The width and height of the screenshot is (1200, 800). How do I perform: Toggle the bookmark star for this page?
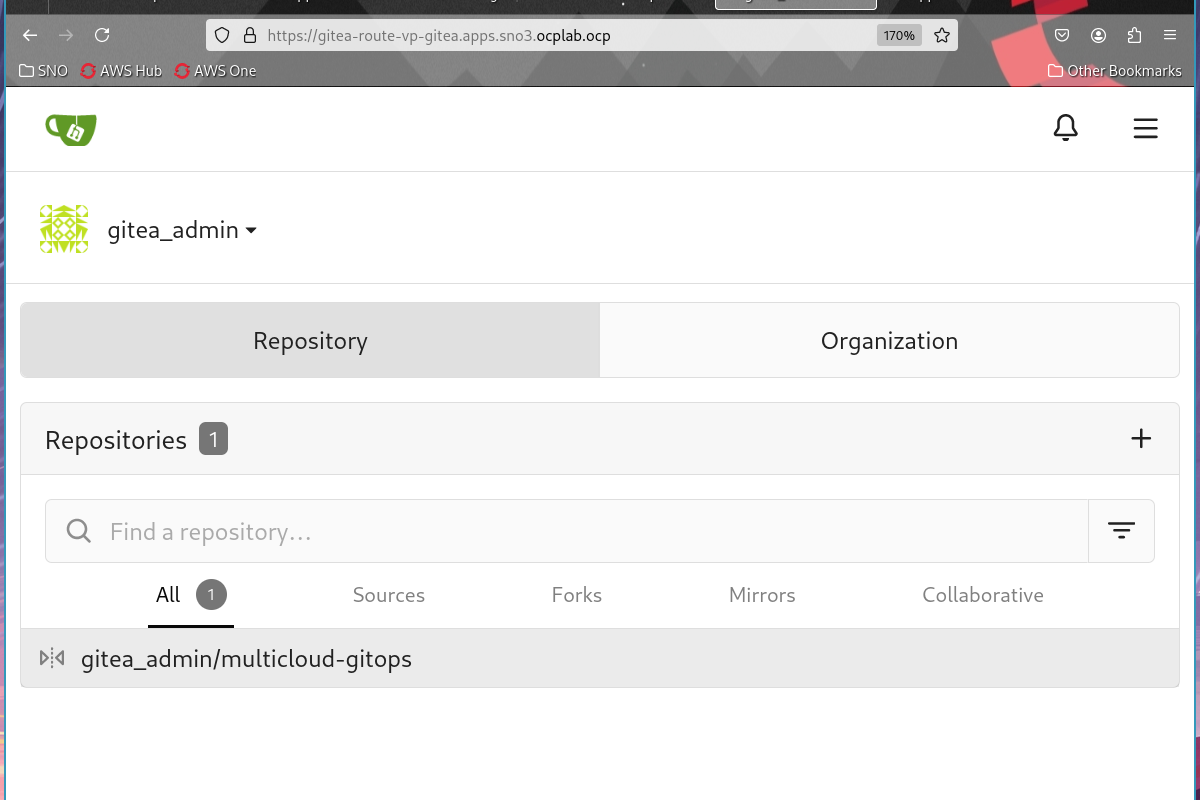[x=941, y=35]
